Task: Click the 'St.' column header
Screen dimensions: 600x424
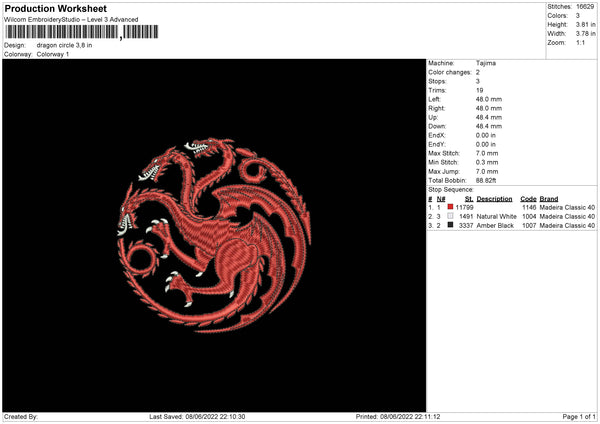Action: click(x=469, y=199)
